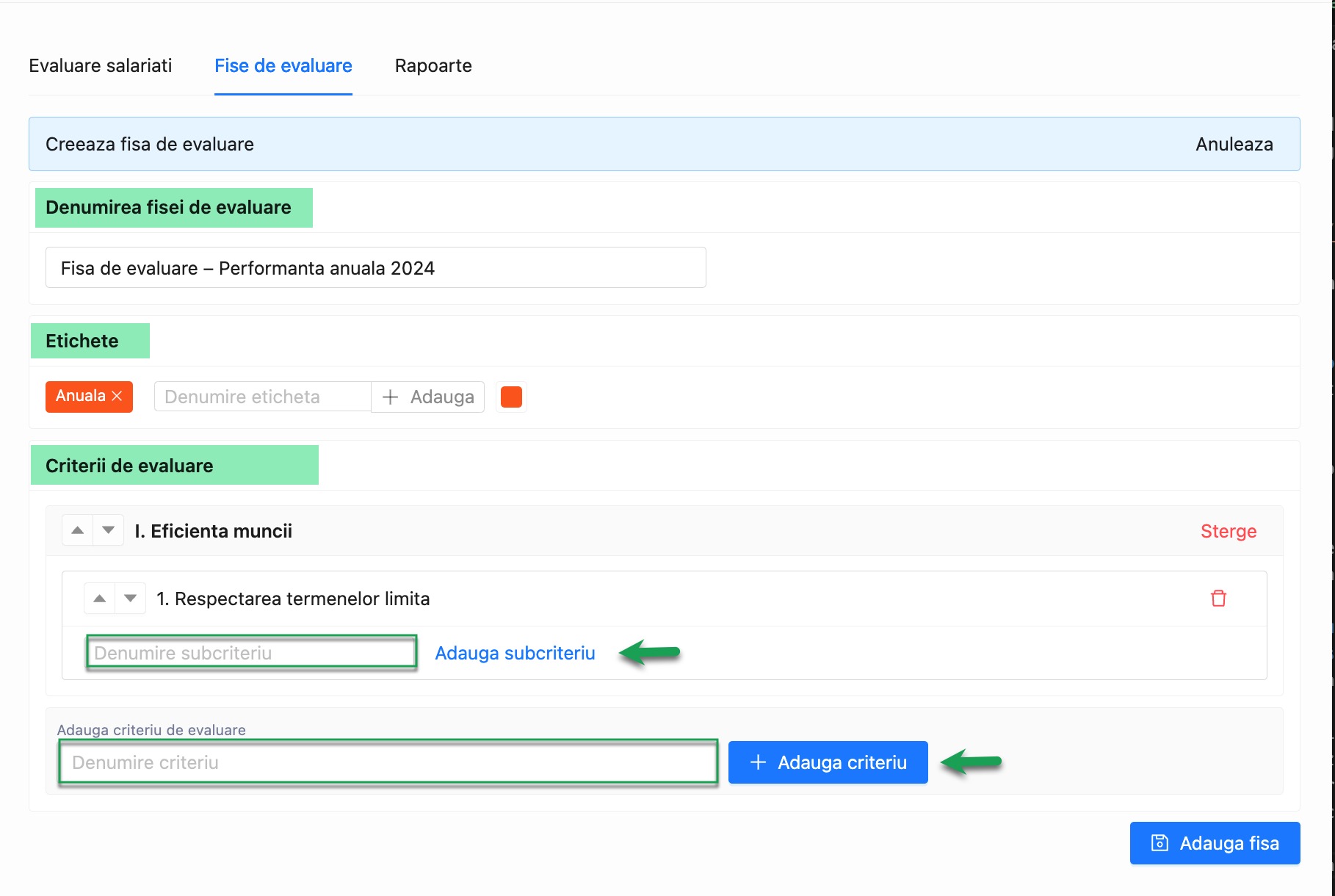Delete subcriterion with red trash icon
Image resolution: width=1335 pixels, height=896 pixels.
pos(1218,599)
